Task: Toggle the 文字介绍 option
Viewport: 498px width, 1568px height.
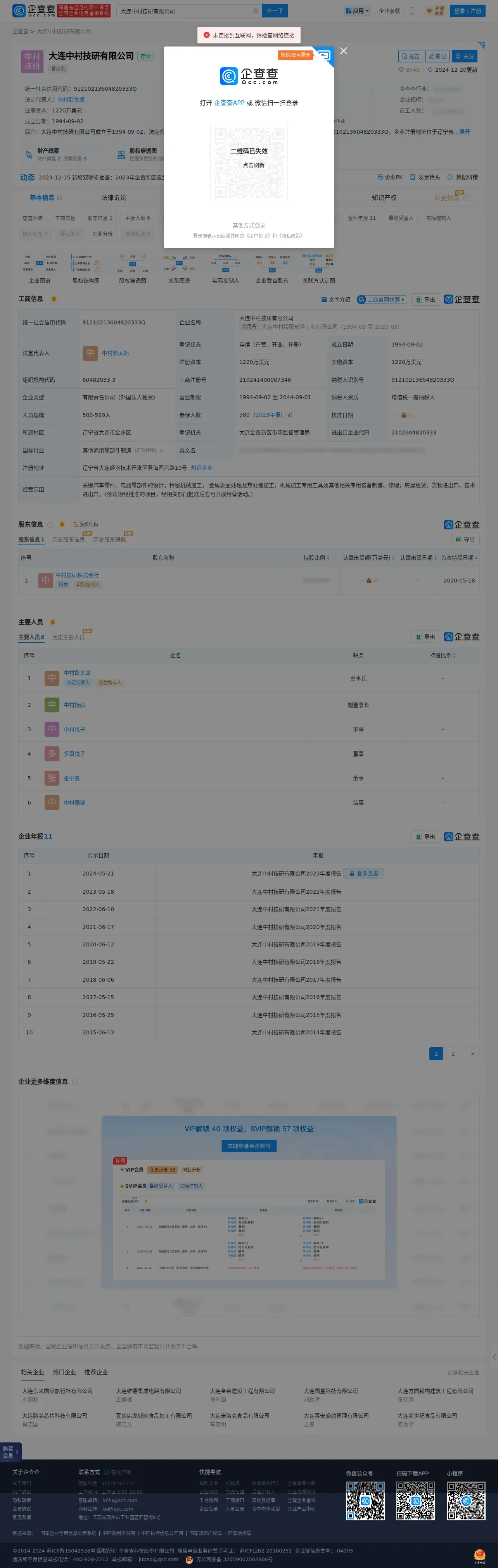Action: point(336,300)
